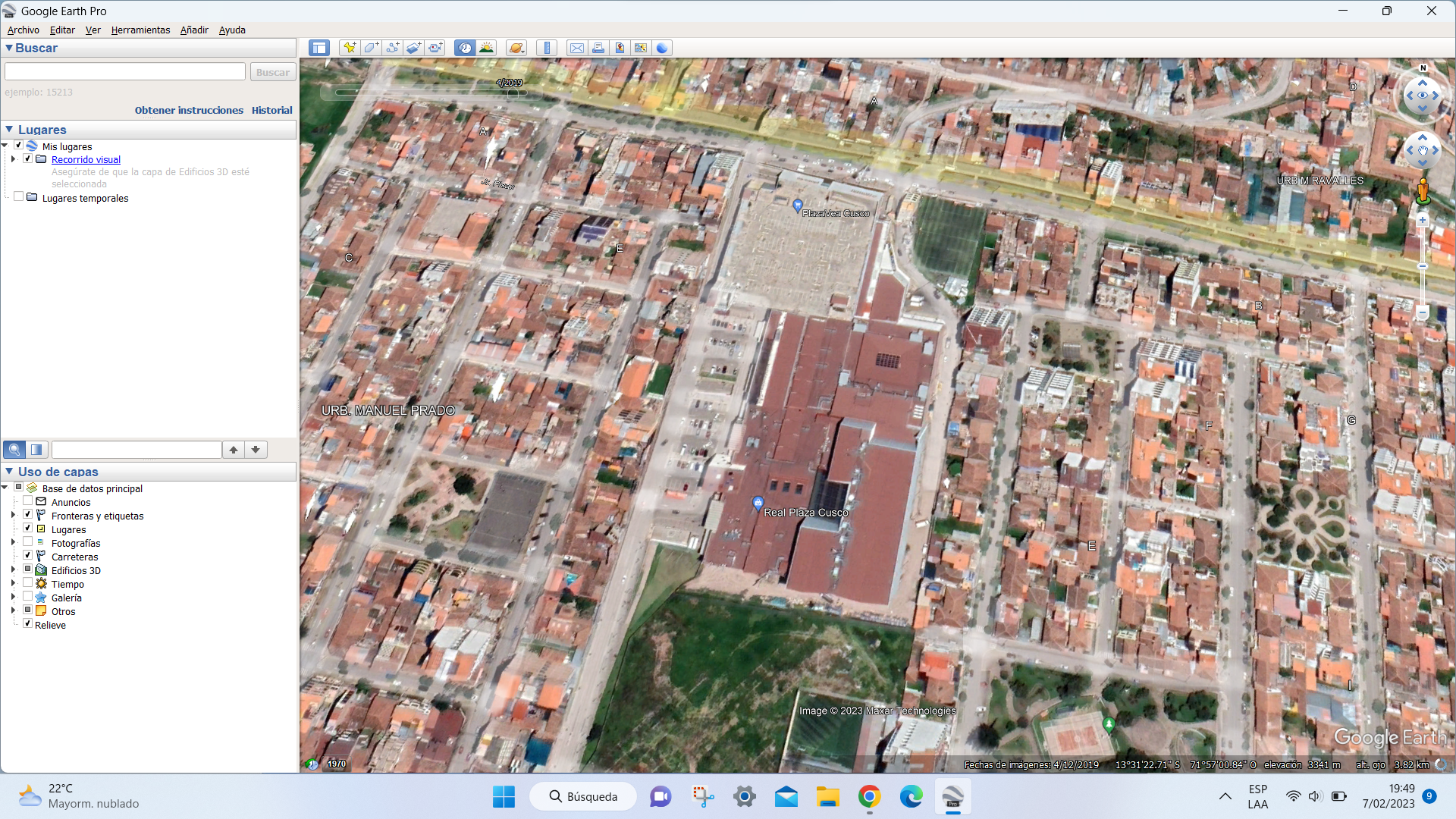Click the historical imagery time slider

pos(431,93)
